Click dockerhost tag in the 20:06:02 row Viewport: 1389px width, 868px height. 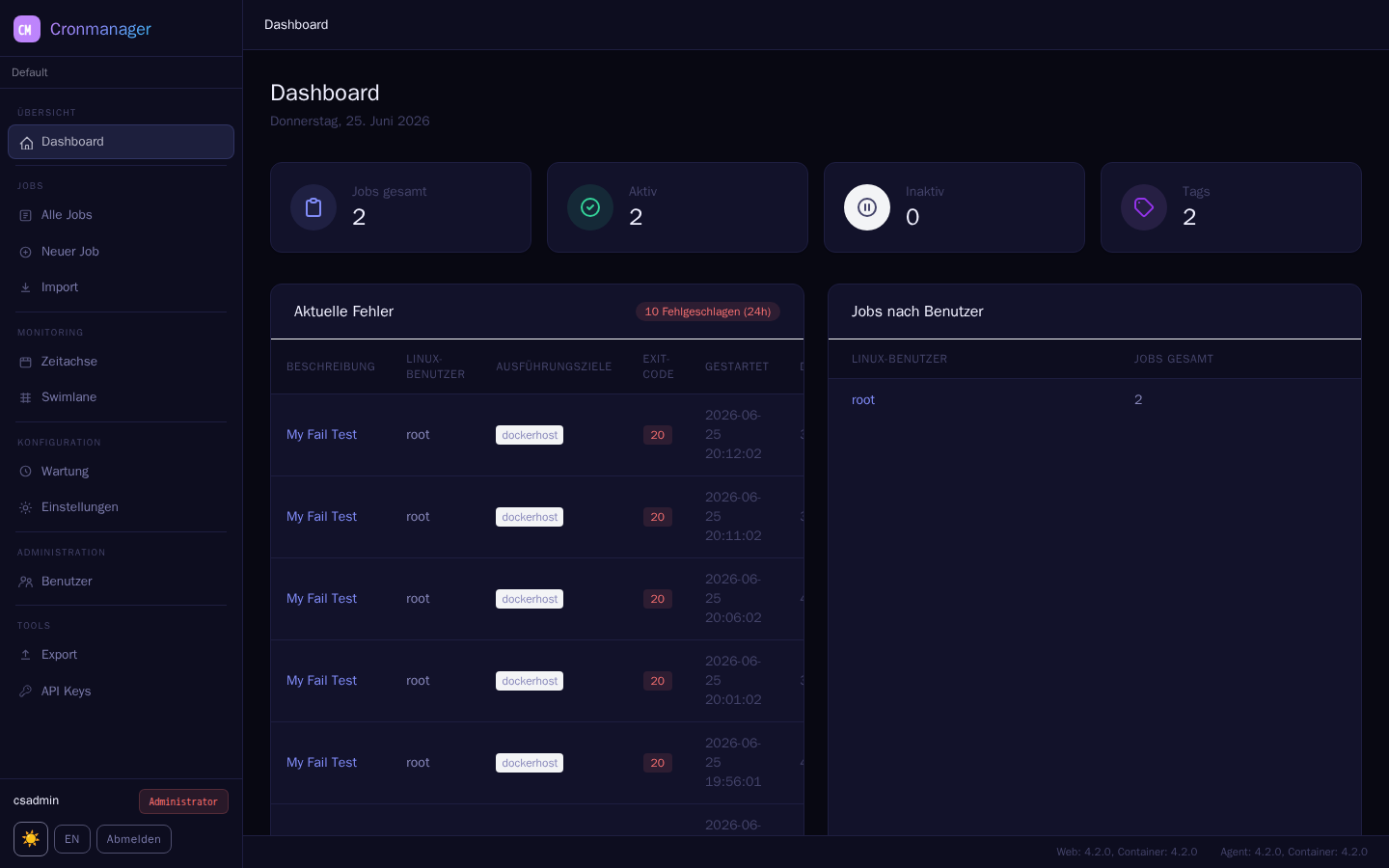pyautogui.click(x=530, y=599)
